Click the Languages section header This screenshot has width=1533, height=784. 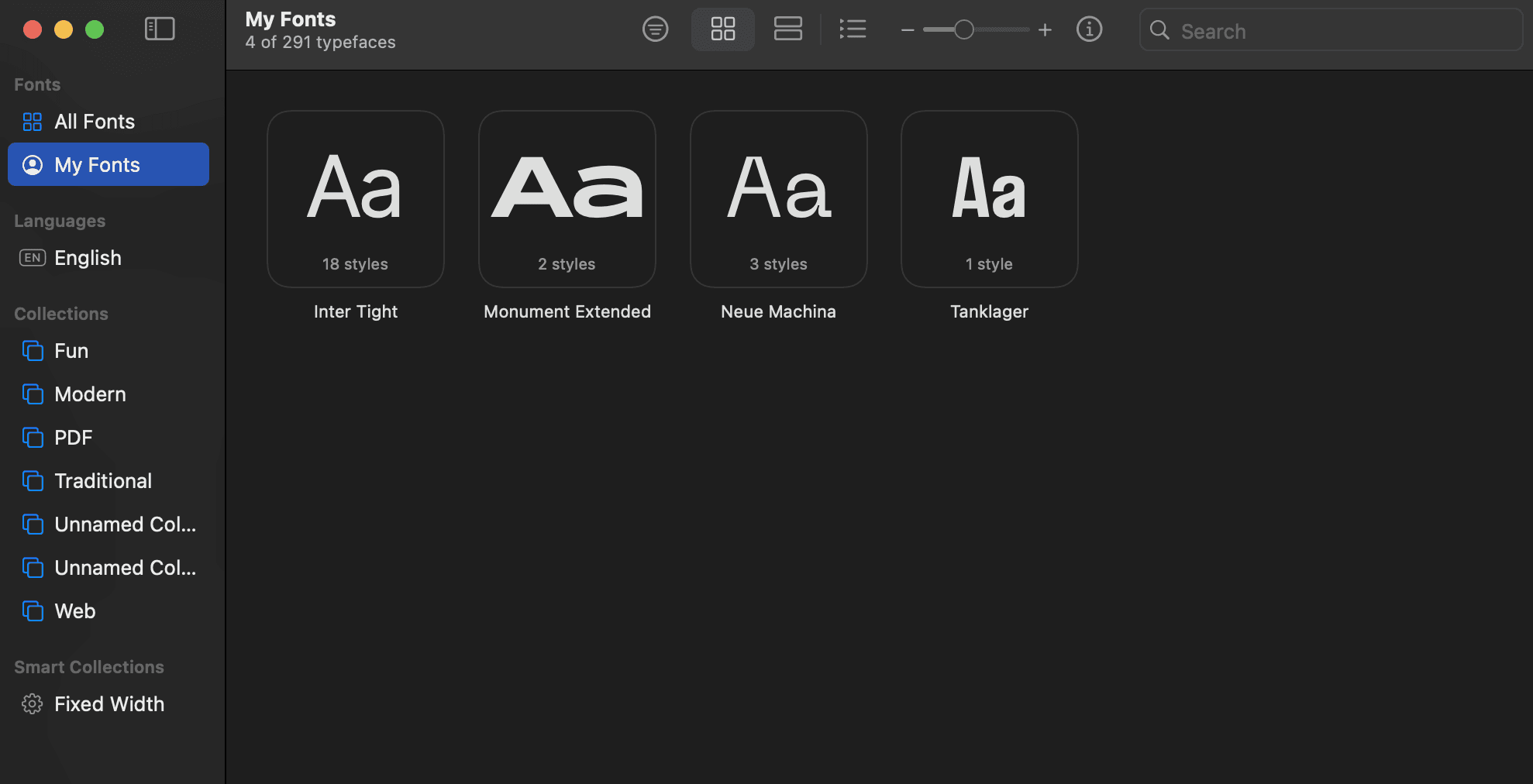pos(60,221)
